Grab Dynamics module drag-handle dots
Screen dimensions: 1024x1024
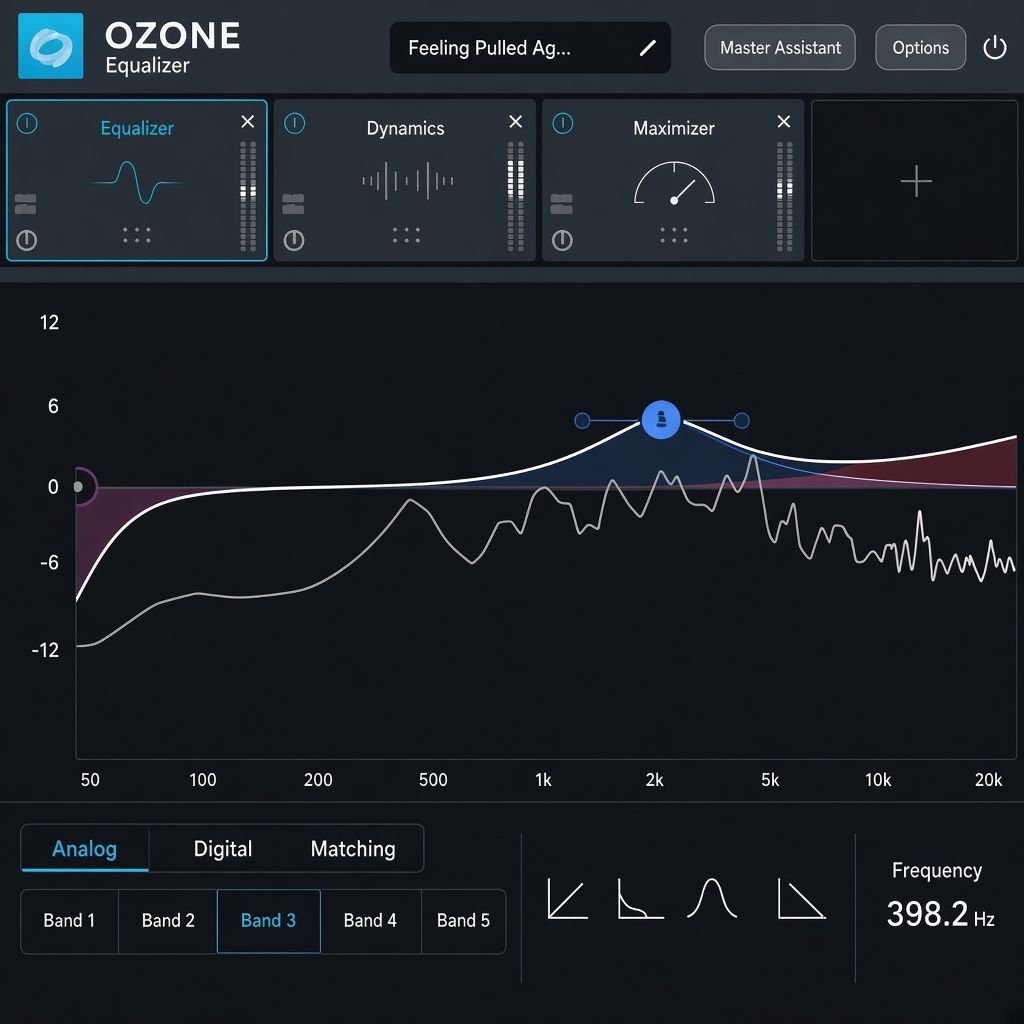406,235
